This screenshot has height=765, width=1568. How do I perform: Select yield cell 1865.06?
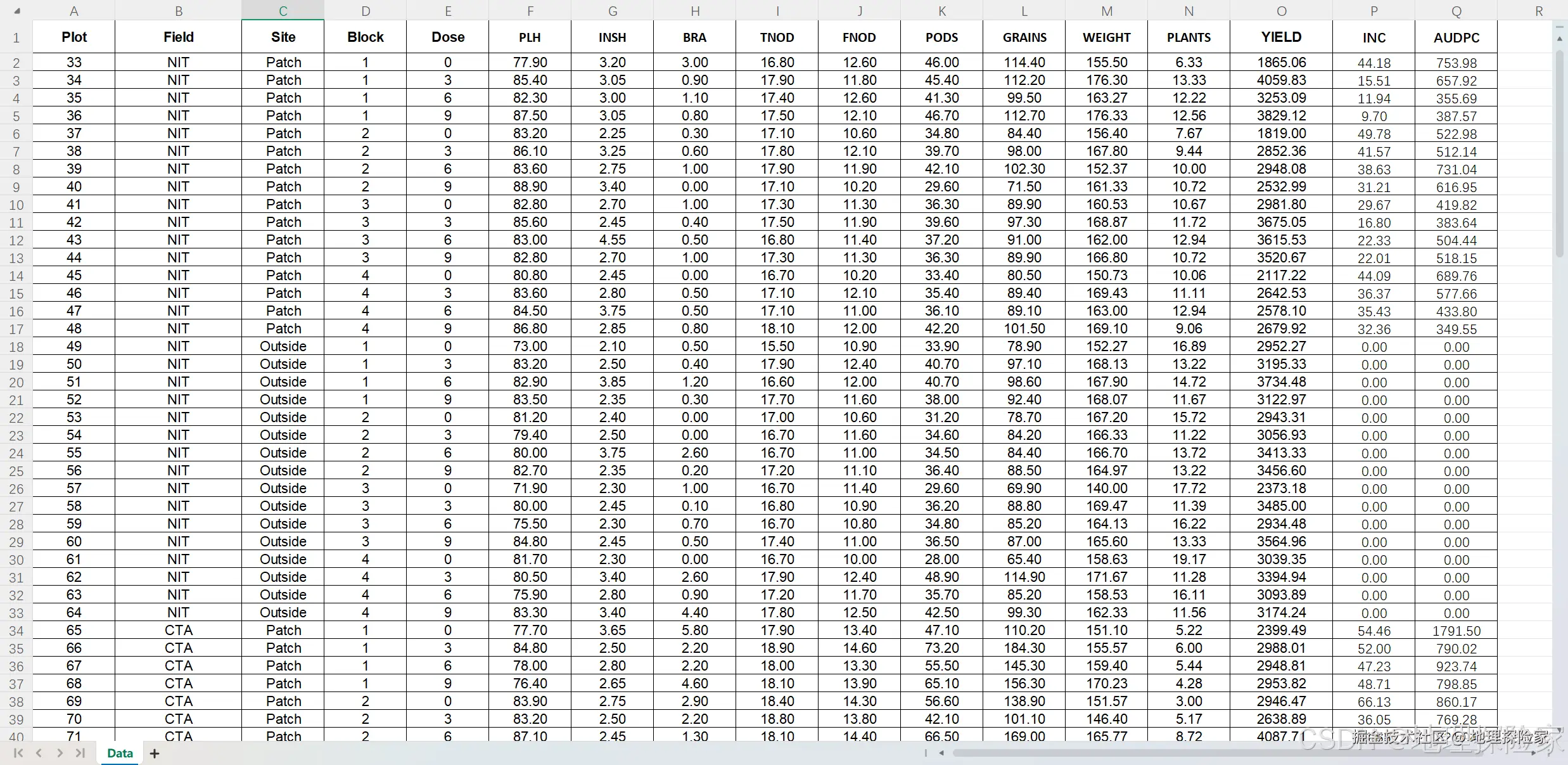pyautogui.click(x=1282, y=63)
